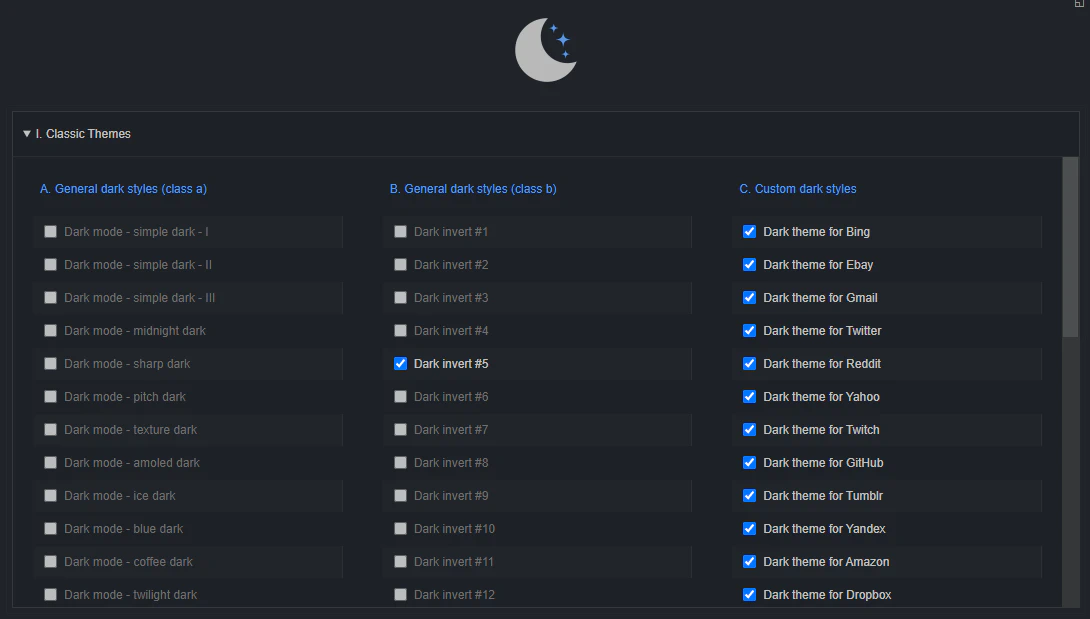Enable Dark invert #2

point(400,264)
